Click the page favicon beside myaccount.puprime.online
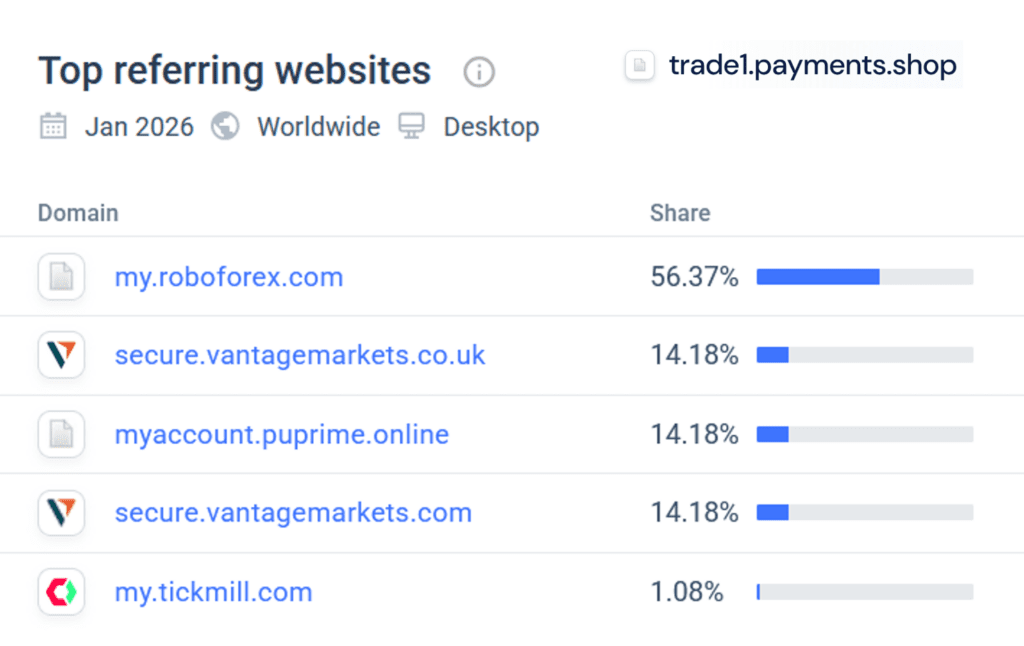This screenshot has height=646, width=1024. 61,434
